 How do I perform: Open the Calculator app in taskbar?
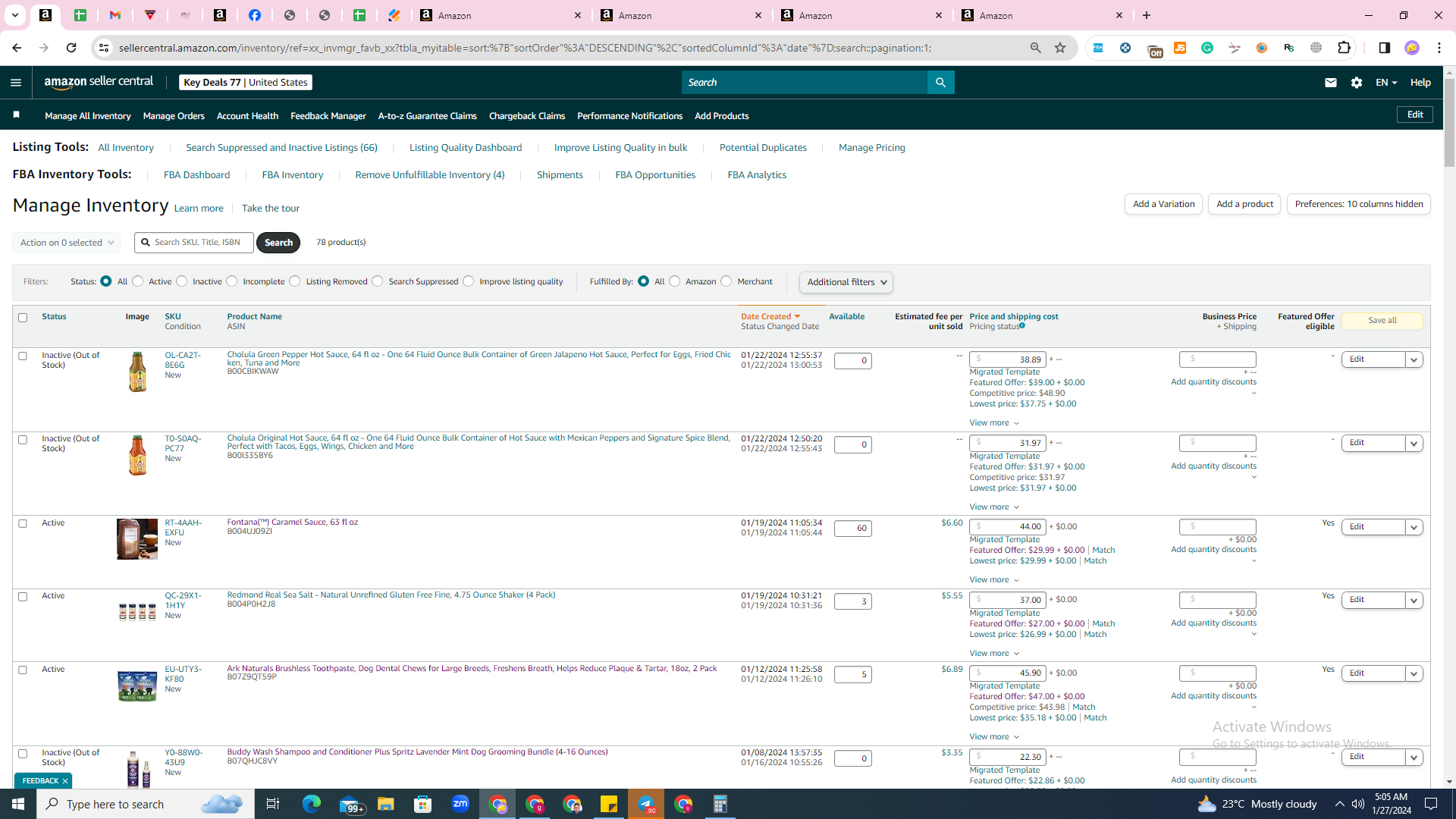click(x=720, y=804)
